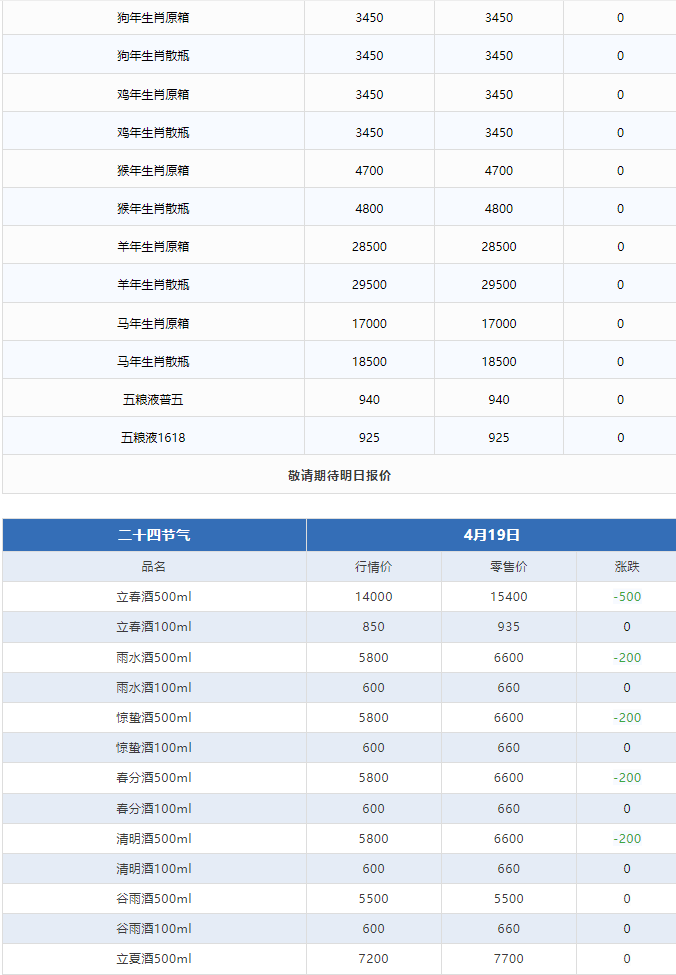The image size is (676, 975).
Task: Click the 清明酒500ml product name
Action: coord(154,838)
